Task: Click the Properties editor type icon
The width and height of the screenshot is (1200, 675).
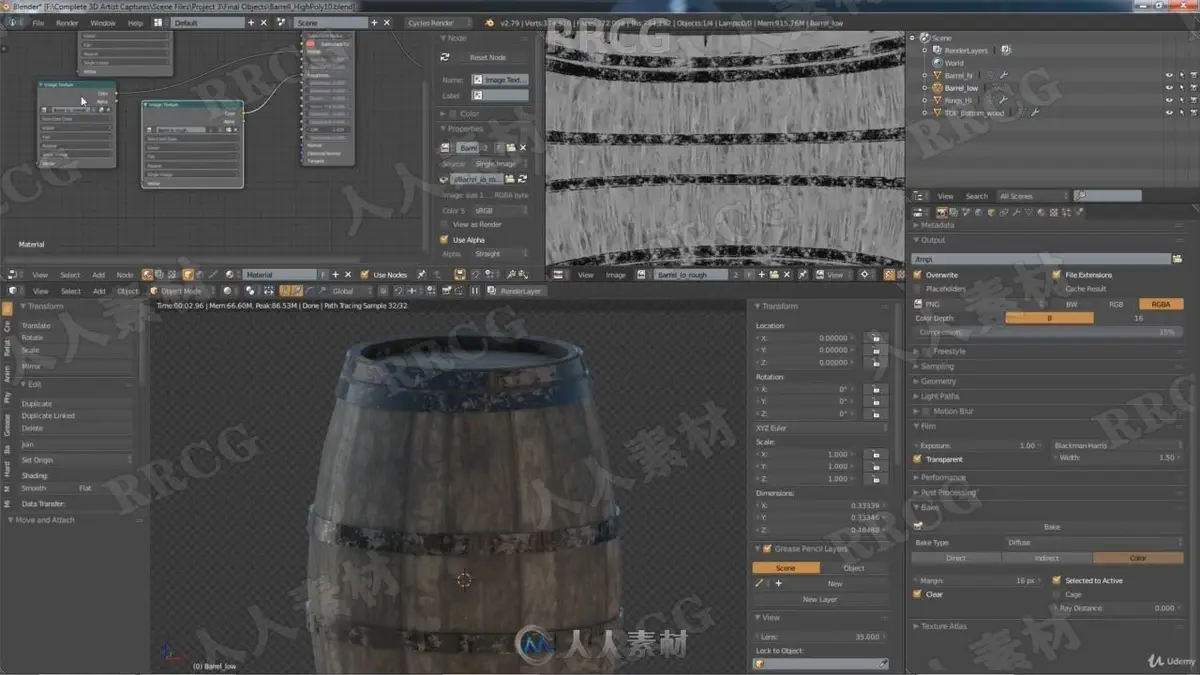Action: pos(919,212)
